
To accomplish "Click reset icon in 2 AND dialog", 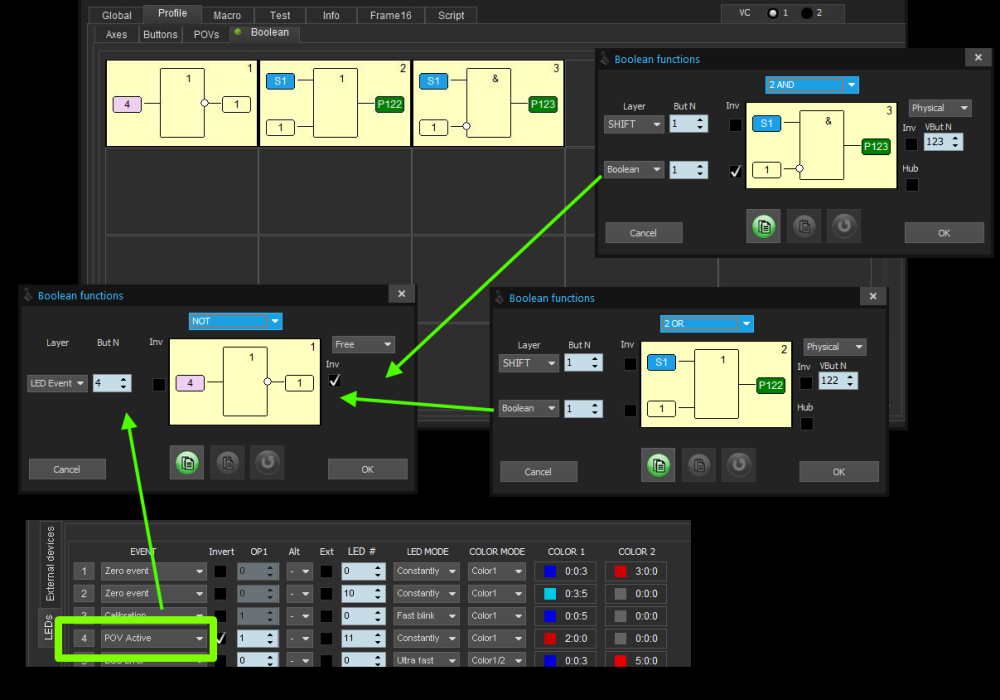I will click(844, 226).
